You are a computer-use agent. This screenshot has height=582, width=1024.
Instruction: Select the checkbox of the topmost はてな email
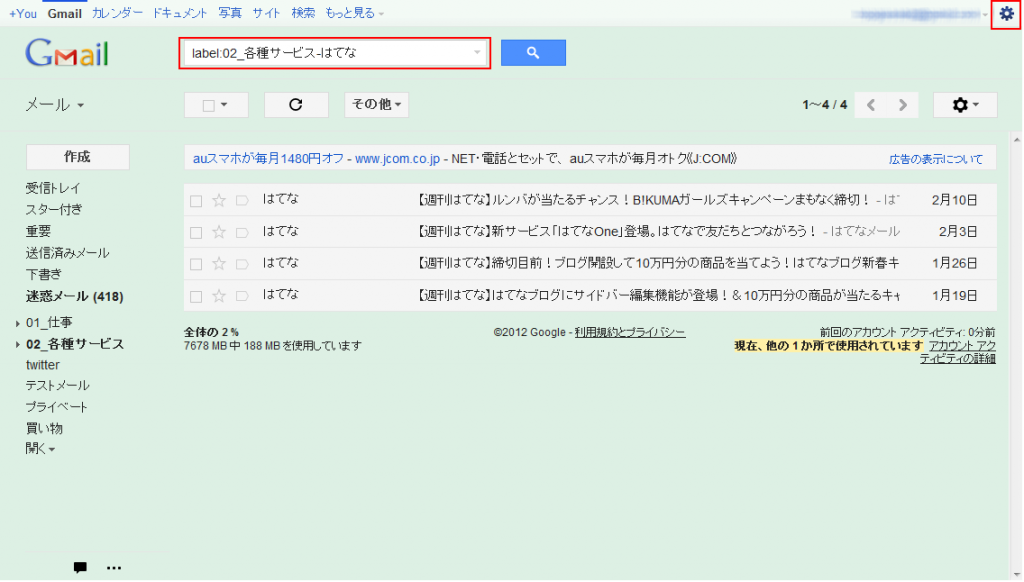195,199
